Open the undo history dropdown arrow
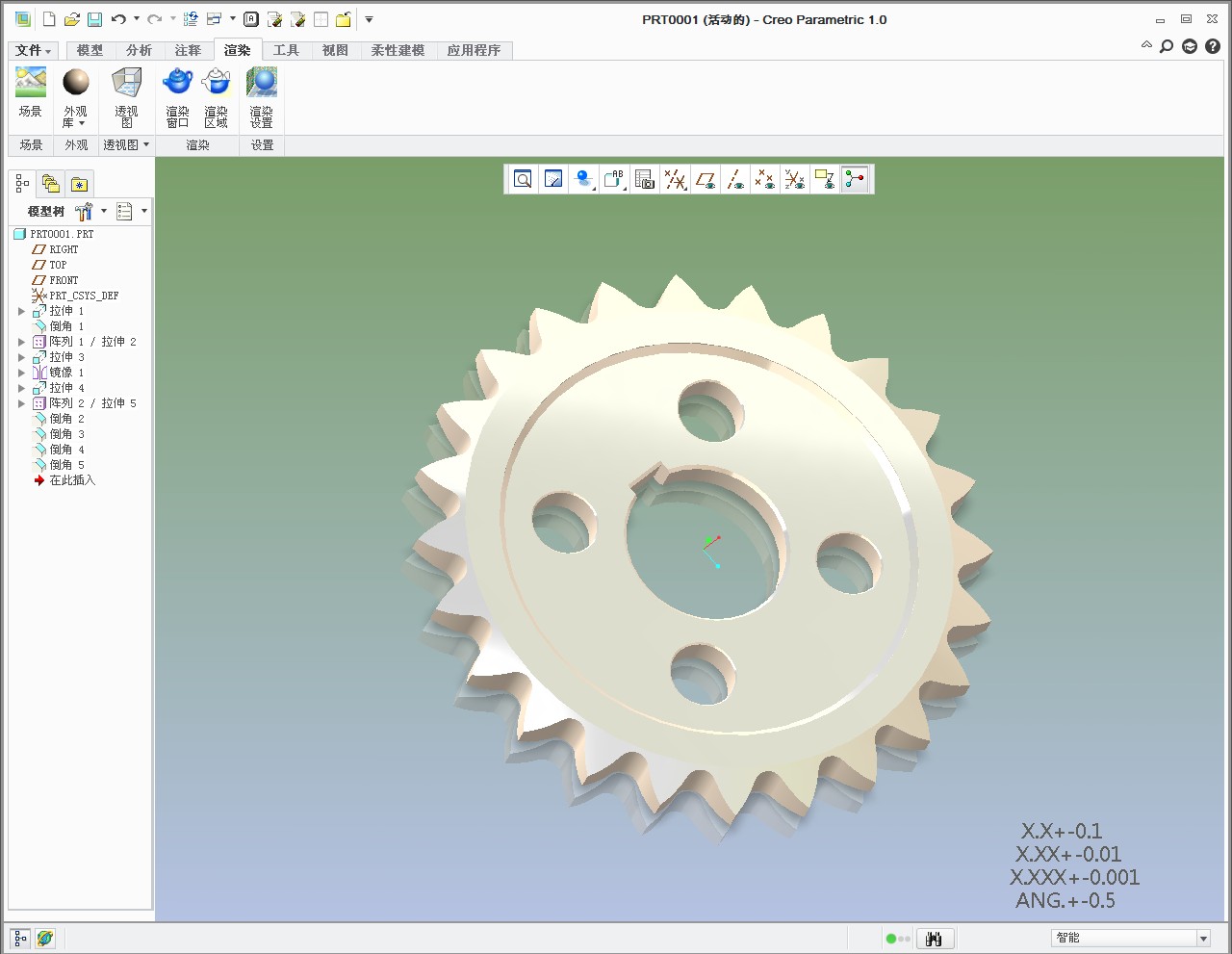 [x=137, y=19]
